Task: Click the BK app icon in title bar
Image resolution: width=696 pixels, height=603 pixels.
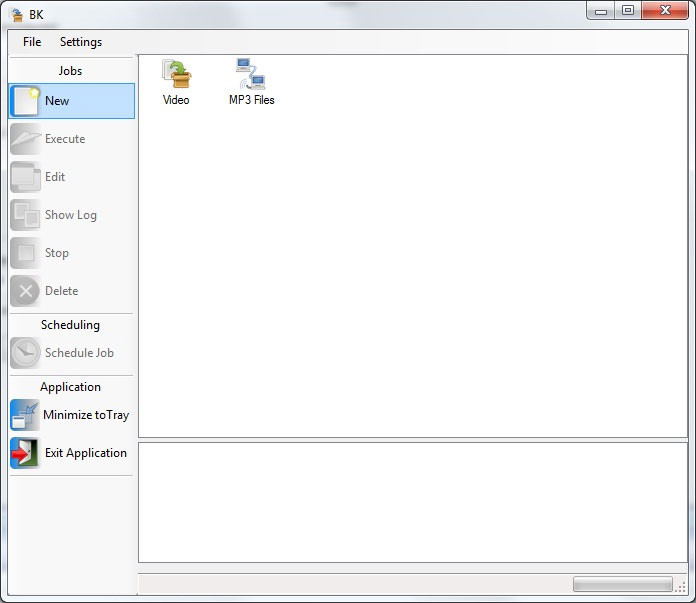Action: [x=17, y=15]
